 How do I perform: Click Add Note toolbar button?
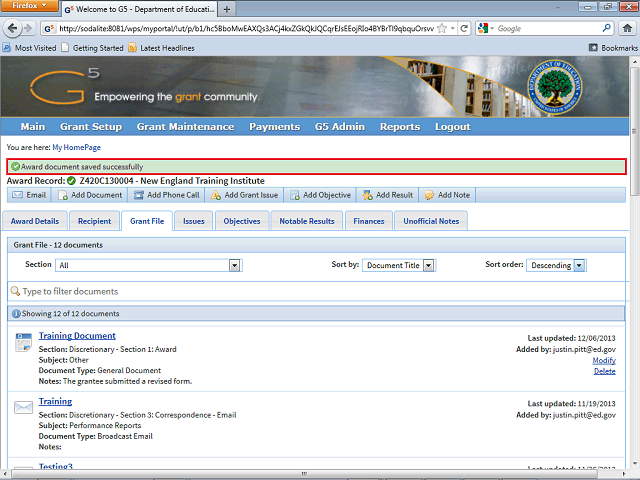click(447, 195)
